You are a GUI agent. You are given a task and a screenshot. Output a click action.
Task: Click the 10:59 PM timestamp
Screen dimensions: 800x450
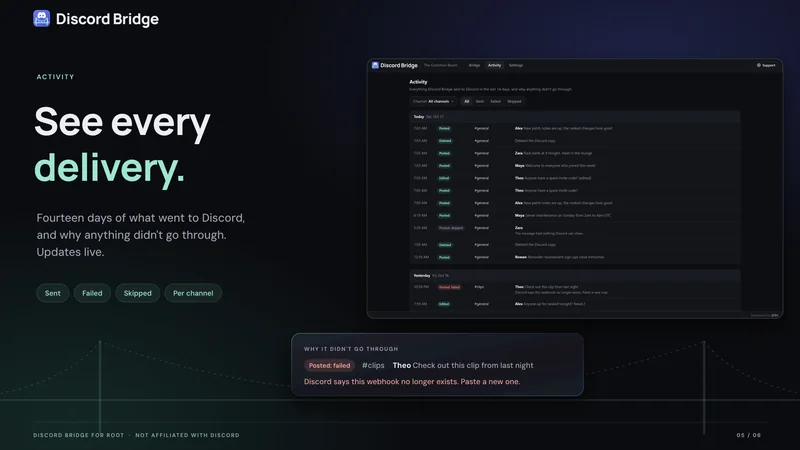tap(421, 287)
